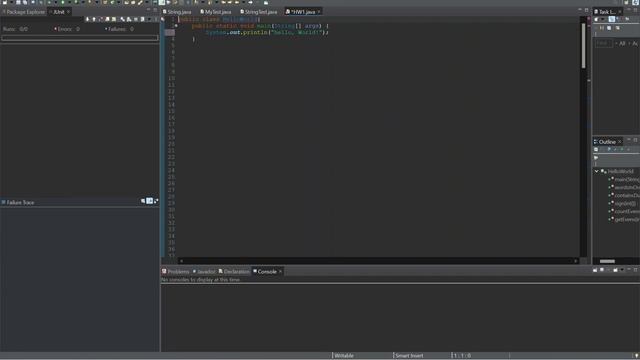
Task: Collapse the main method fold marker
Action: pyautogui.click(x=176, y=26)
